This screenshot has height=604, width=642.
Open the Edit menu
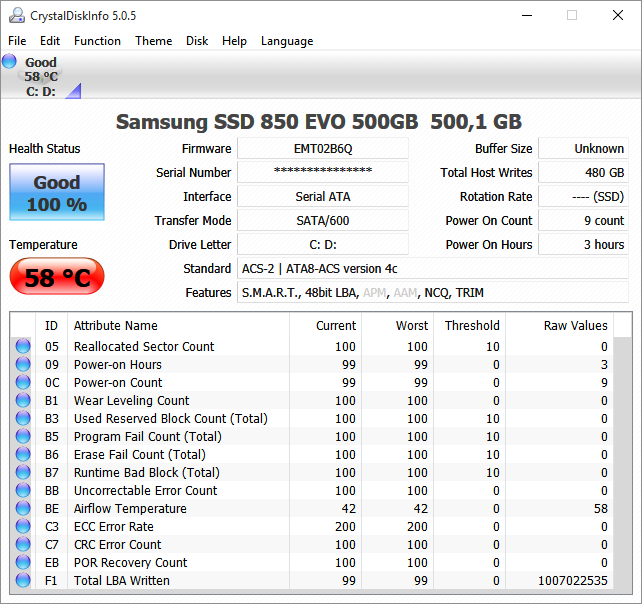50,41
